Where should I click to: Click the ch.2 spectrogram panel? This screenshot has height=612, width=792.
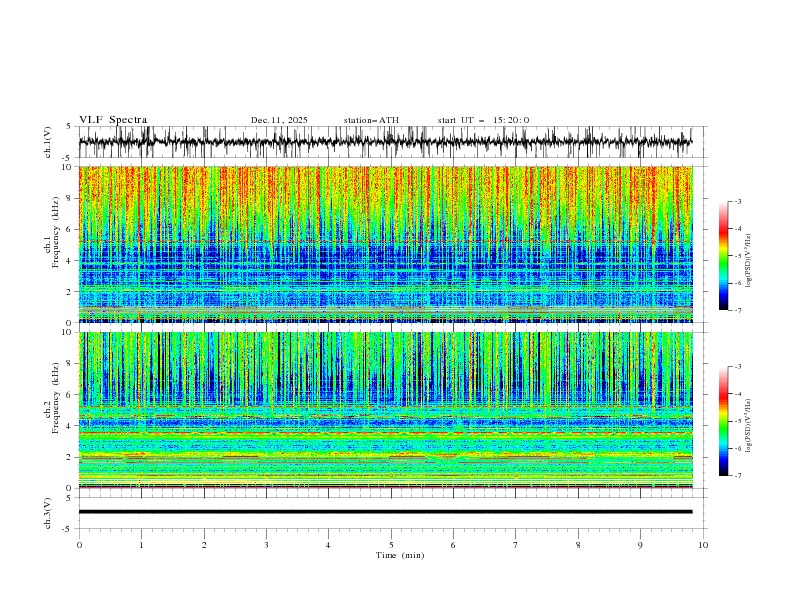point(385,410)
